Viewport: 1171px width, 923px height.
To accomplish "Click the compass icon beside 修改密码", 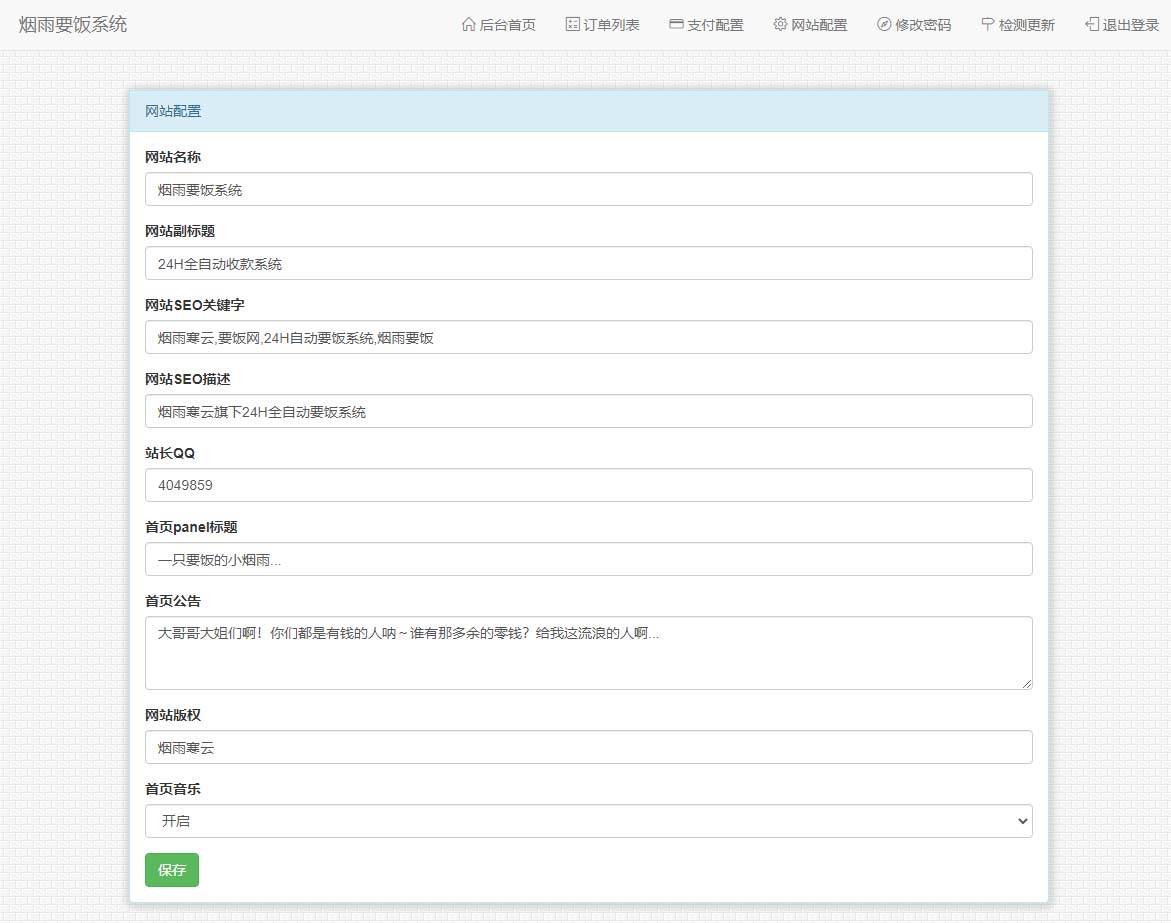I will 884,25.
